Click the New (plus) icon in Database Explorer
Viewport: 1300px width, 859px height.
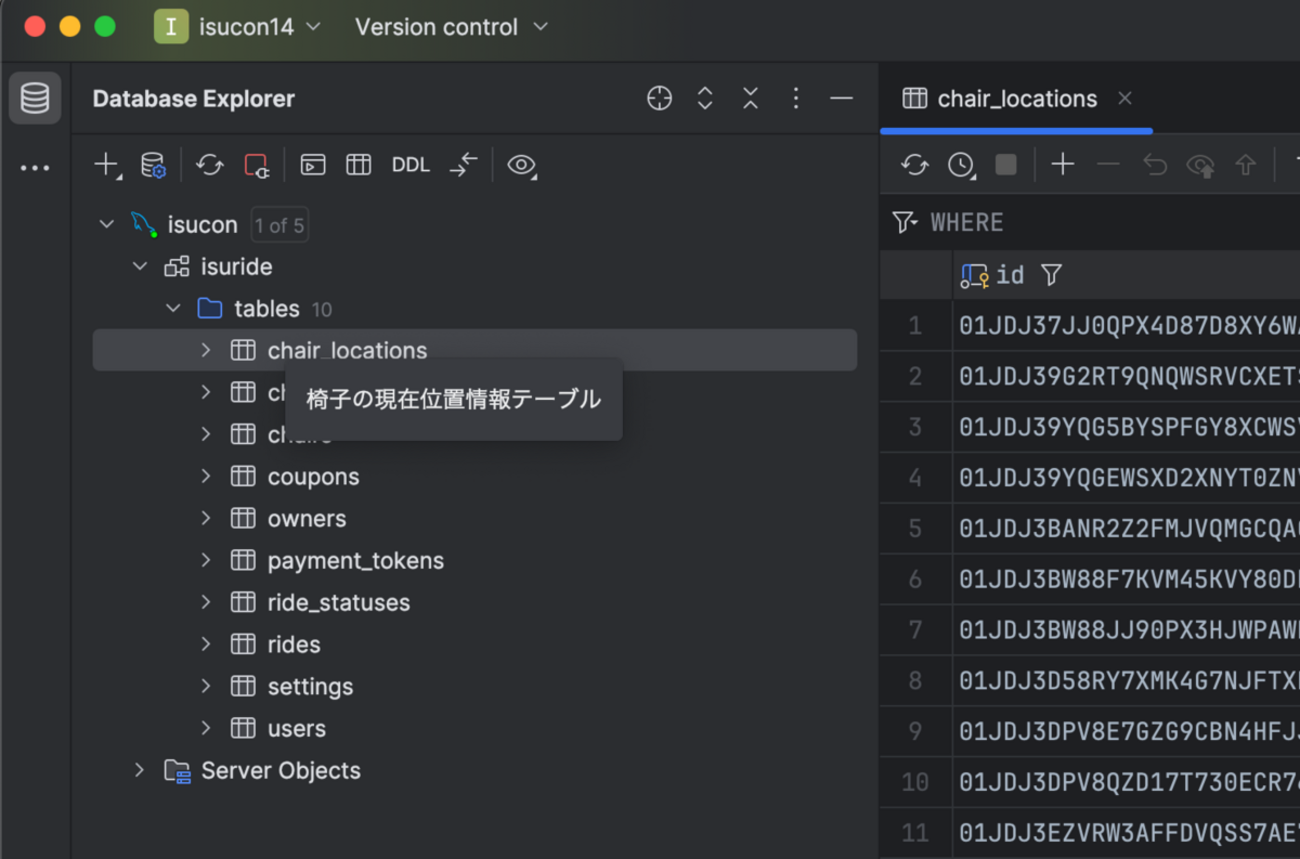click(106, 165)
